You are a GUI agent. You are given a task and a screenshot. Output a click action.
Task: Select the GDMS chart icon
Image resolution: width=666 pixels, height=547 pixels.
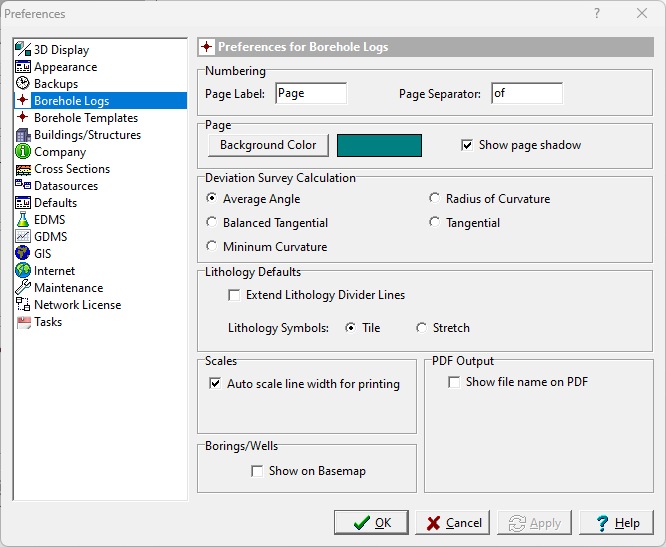pyautogui.click(x=23, y=237)
